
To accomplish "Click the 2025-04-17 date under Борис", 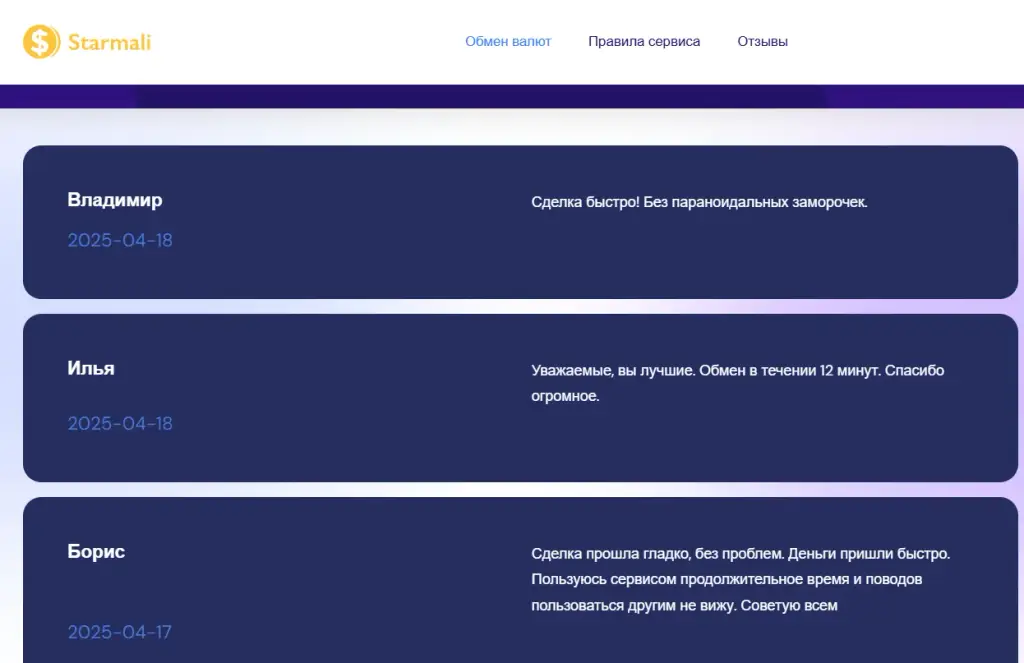I will (x=120, y=632).
